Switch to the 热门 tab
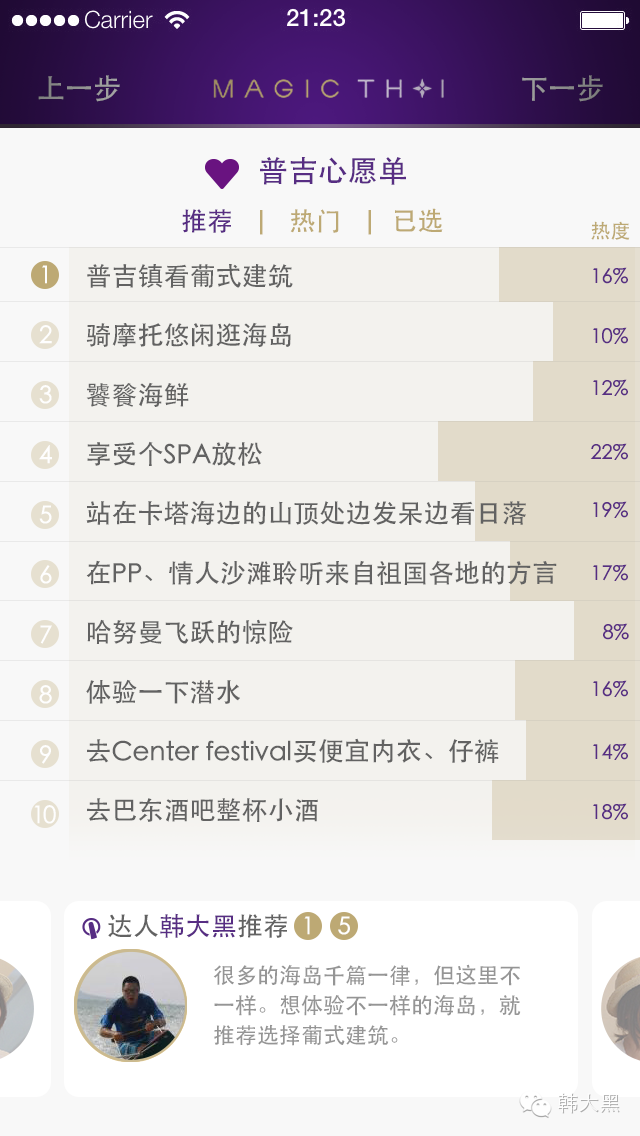Image resolution: width=640 pixels, height=1136 pixels. point(315,221)
